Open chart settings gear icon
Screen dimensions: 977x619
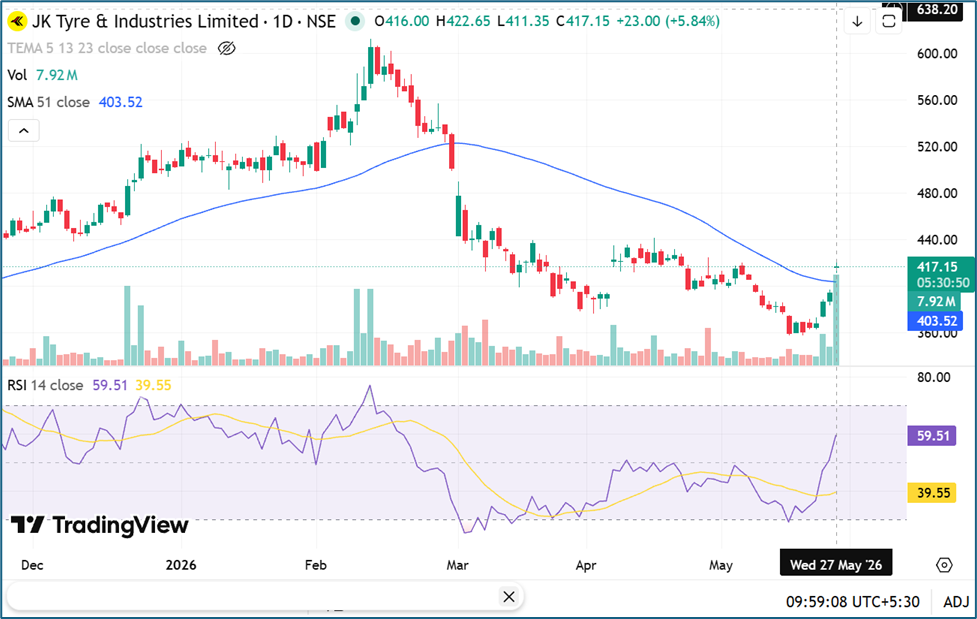944,565
